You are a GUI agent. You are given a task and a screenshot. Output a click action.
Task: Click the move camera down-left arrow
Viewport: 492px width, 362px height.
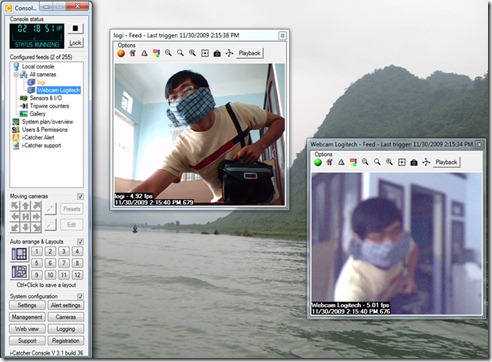click(x=15, y=228)
